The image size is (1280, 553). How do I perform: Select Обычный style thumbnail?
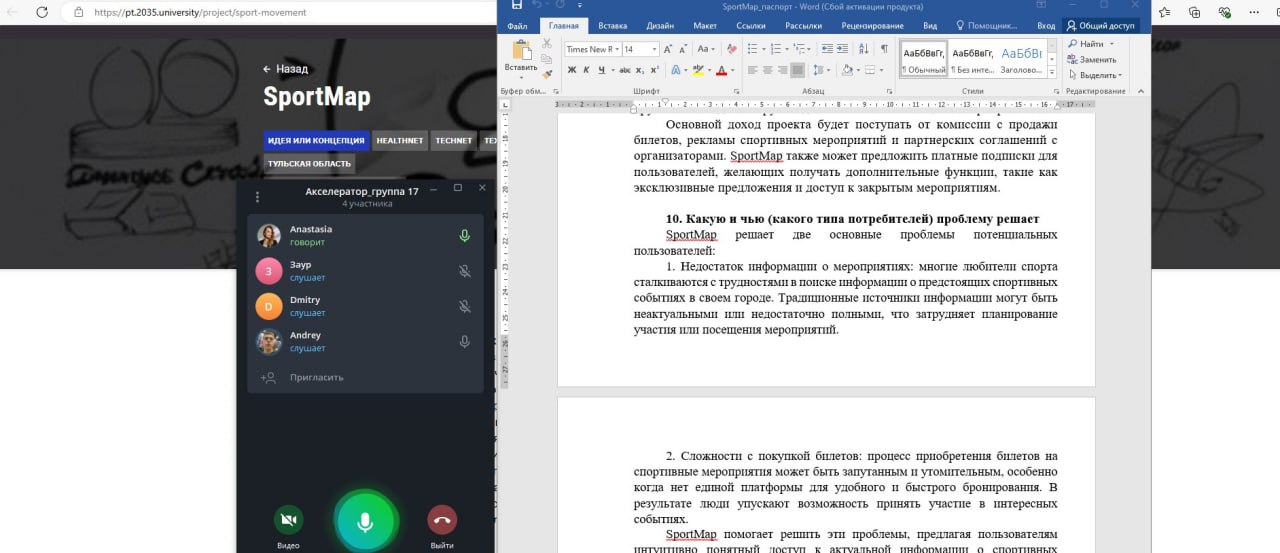923,59
